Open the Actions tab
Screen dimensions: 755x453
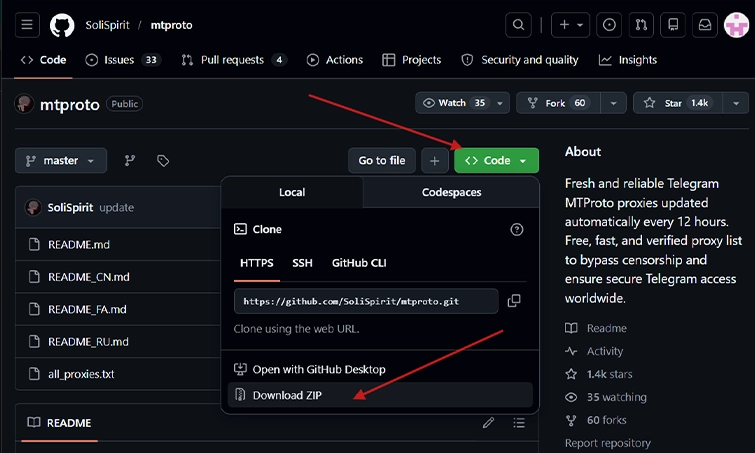coord(335,60)
